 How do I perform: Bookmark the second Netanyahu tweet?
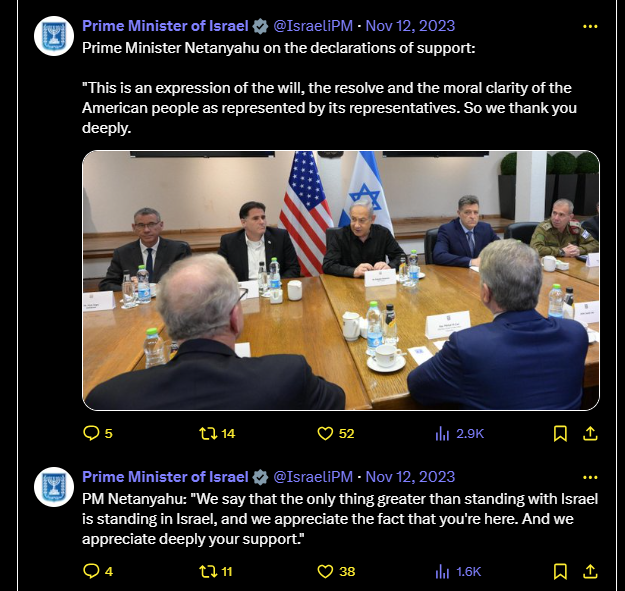click(560, 571)
